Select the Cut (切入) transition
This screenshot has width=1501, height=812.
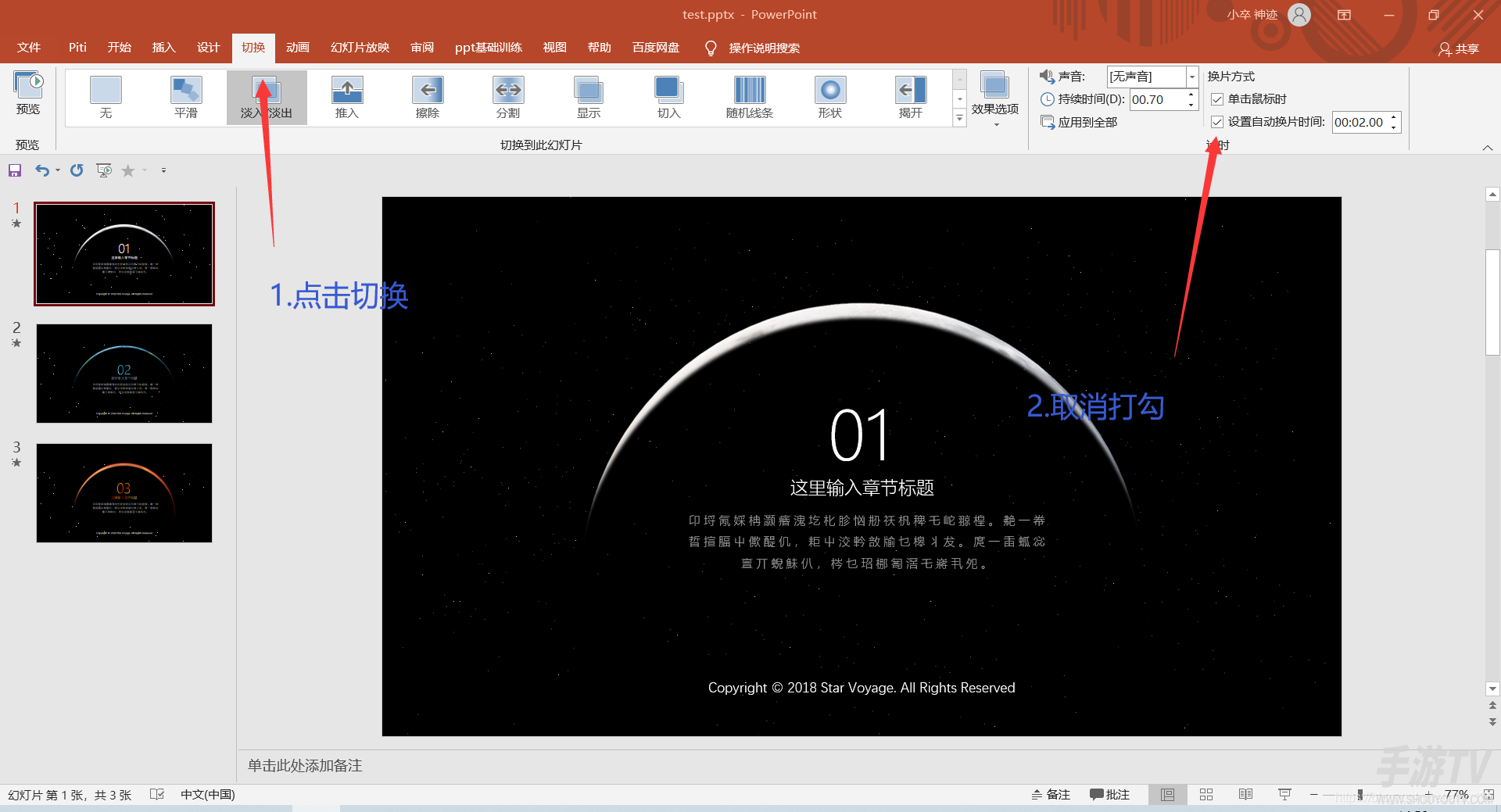click(x=669, y=98)
